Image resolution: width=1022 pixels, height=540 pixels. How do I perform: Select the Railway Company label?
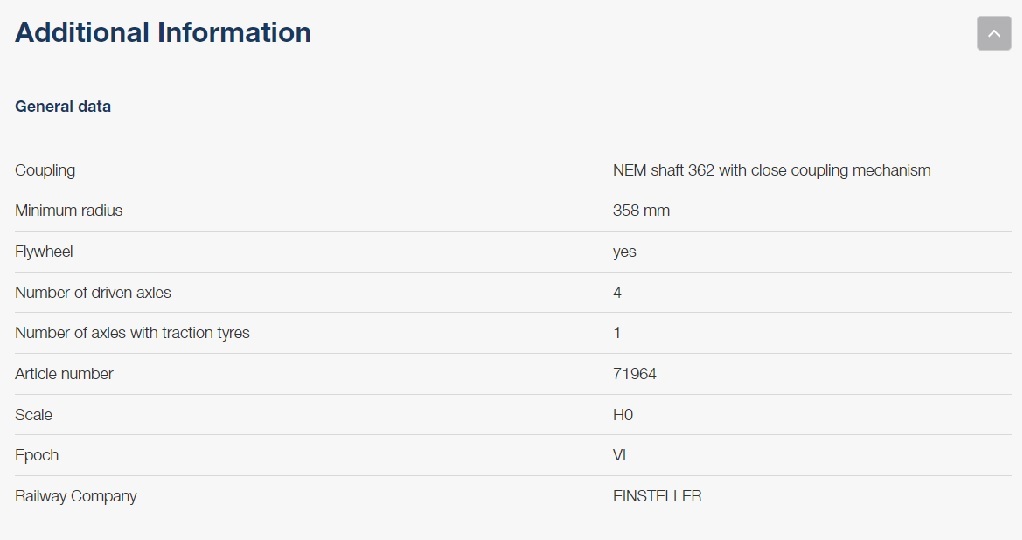point(76,496)
